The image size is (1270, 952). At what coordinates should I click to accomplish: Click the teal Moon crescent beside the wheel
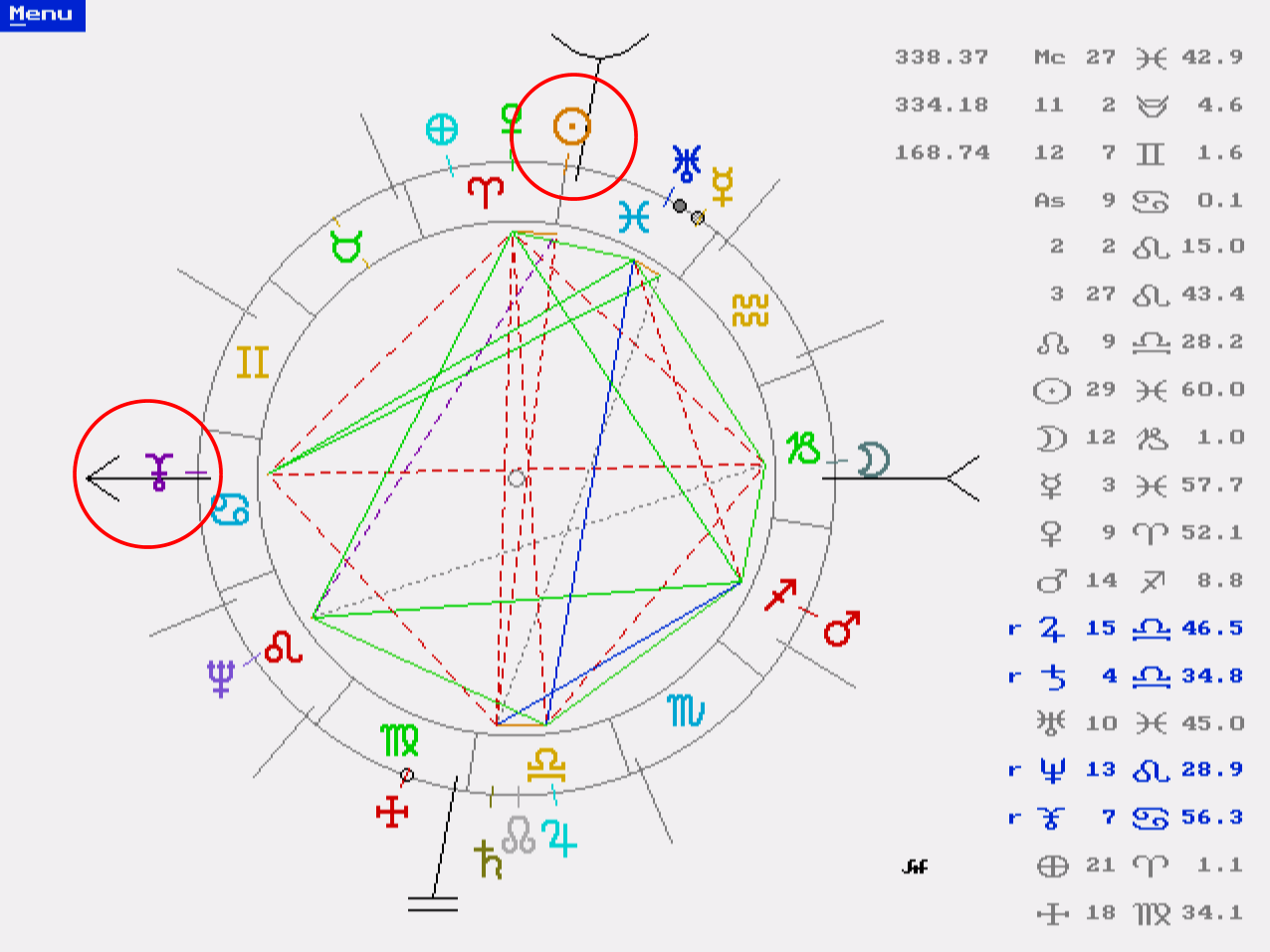point(873,460)
